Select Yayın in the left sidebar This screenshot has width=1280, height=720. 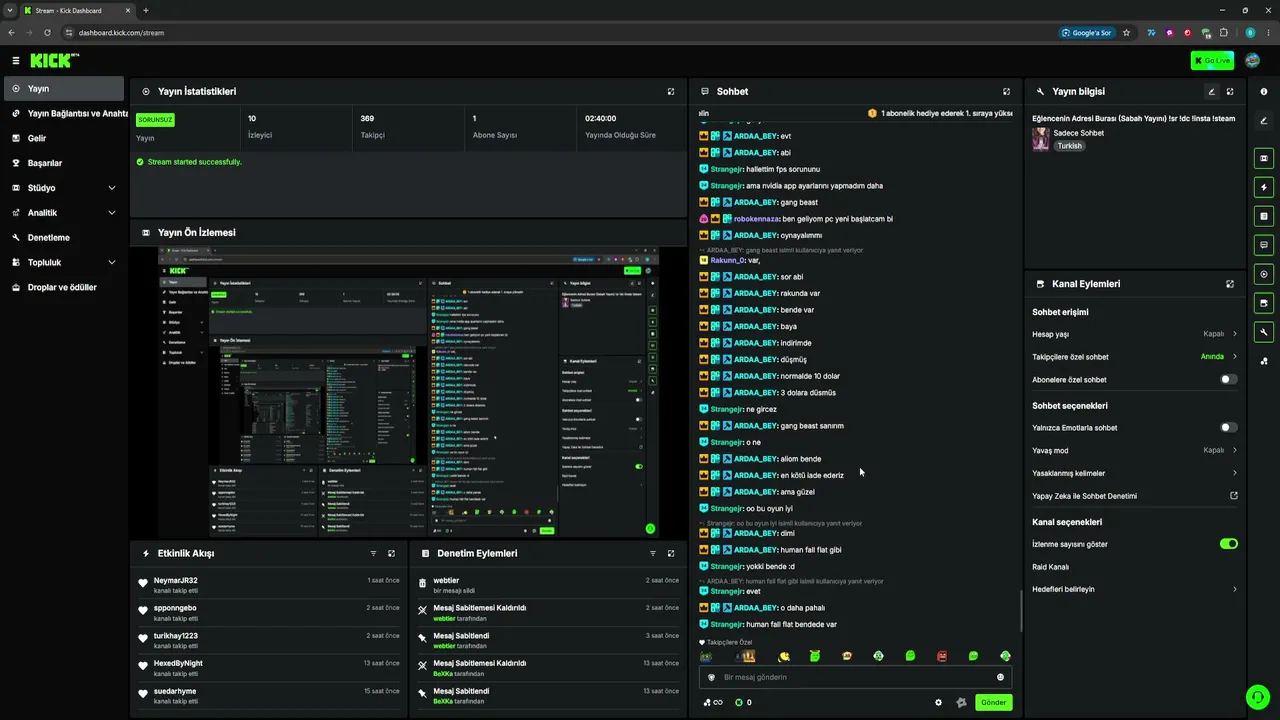point(65,89)
